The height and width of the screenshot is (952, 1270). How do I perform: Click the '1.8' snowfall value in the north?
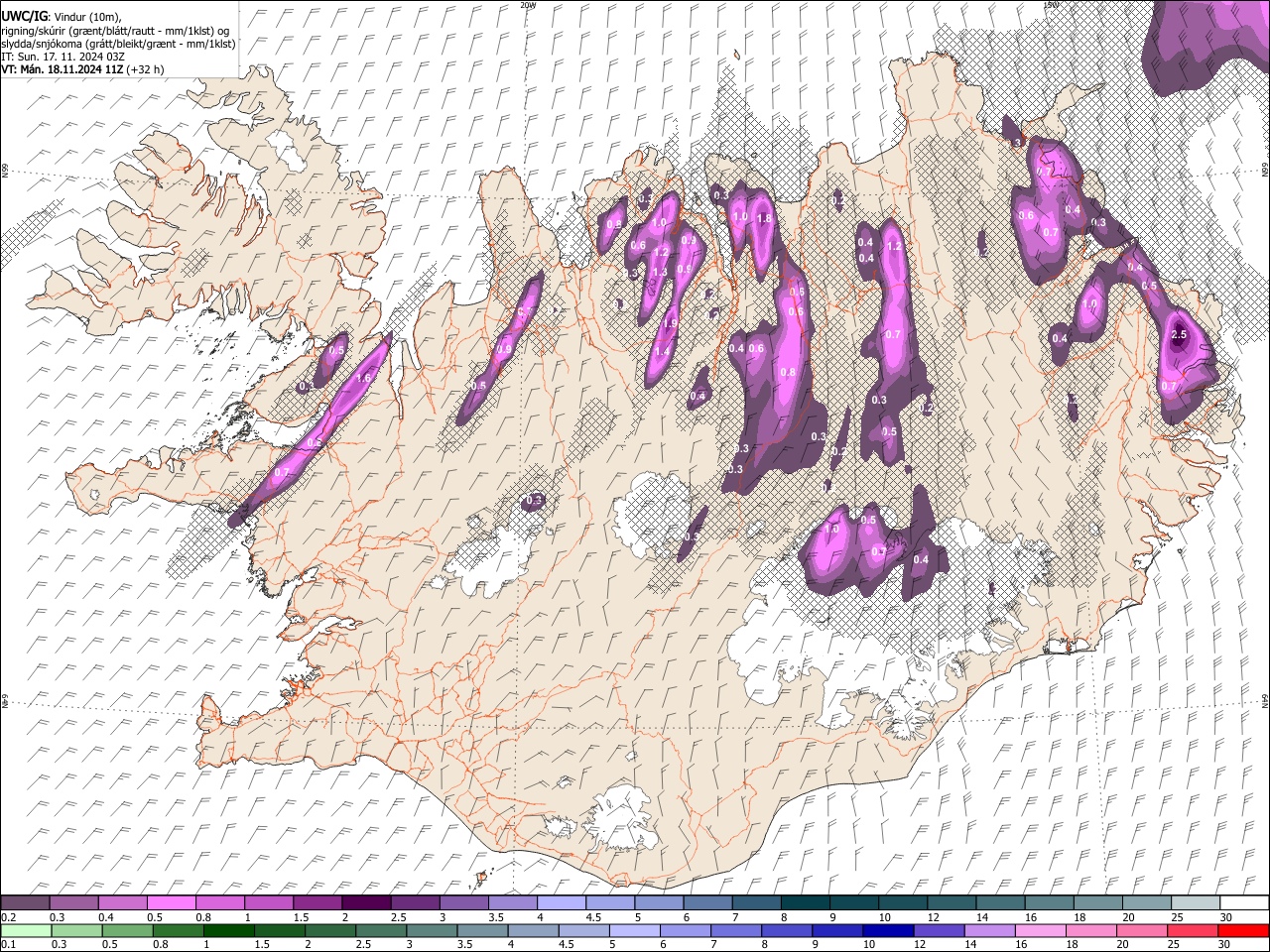point(764,218)
